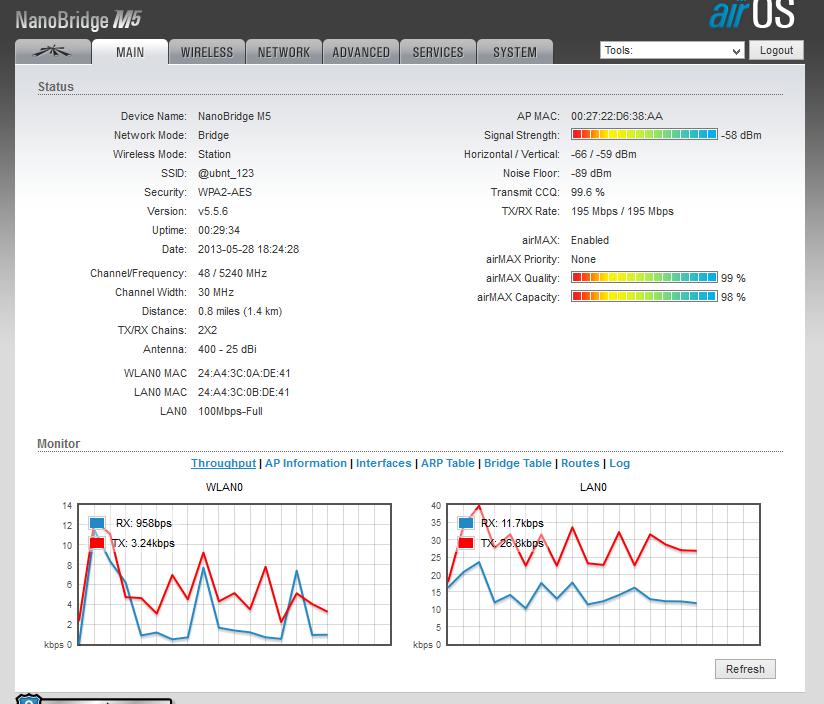Viewport: 824px width, 704px height.
Task: Open the Log link
Action: (620, 463)
